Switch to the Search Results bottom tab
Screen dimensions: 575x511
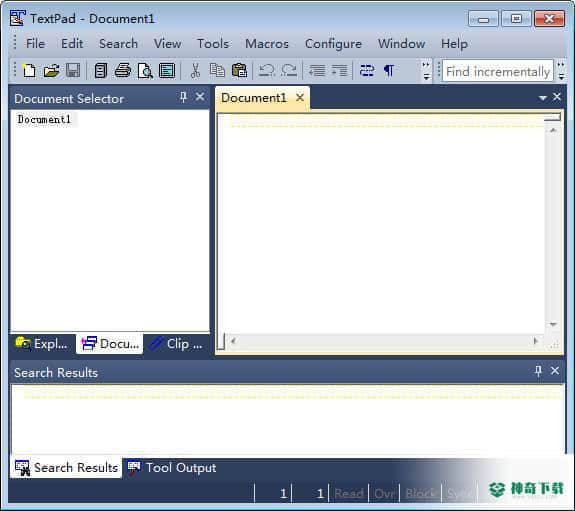point(67,468)
